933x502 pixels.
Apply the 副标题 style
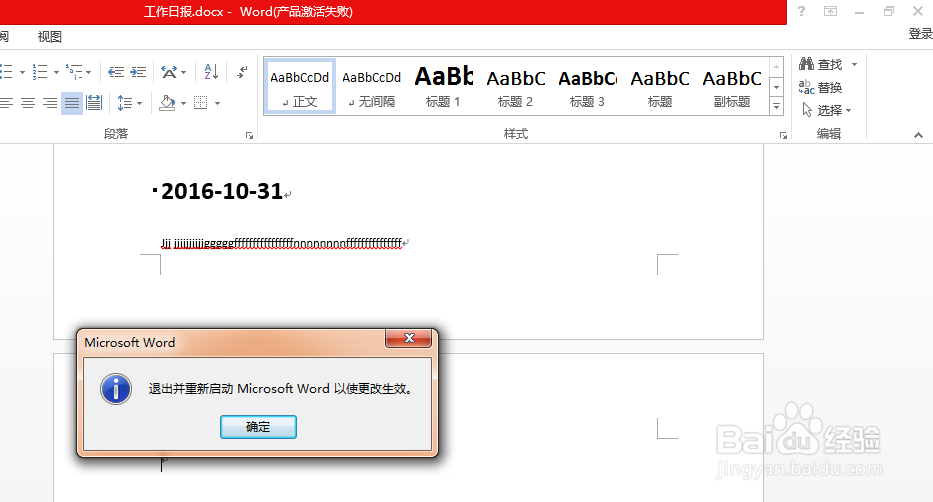732,86
